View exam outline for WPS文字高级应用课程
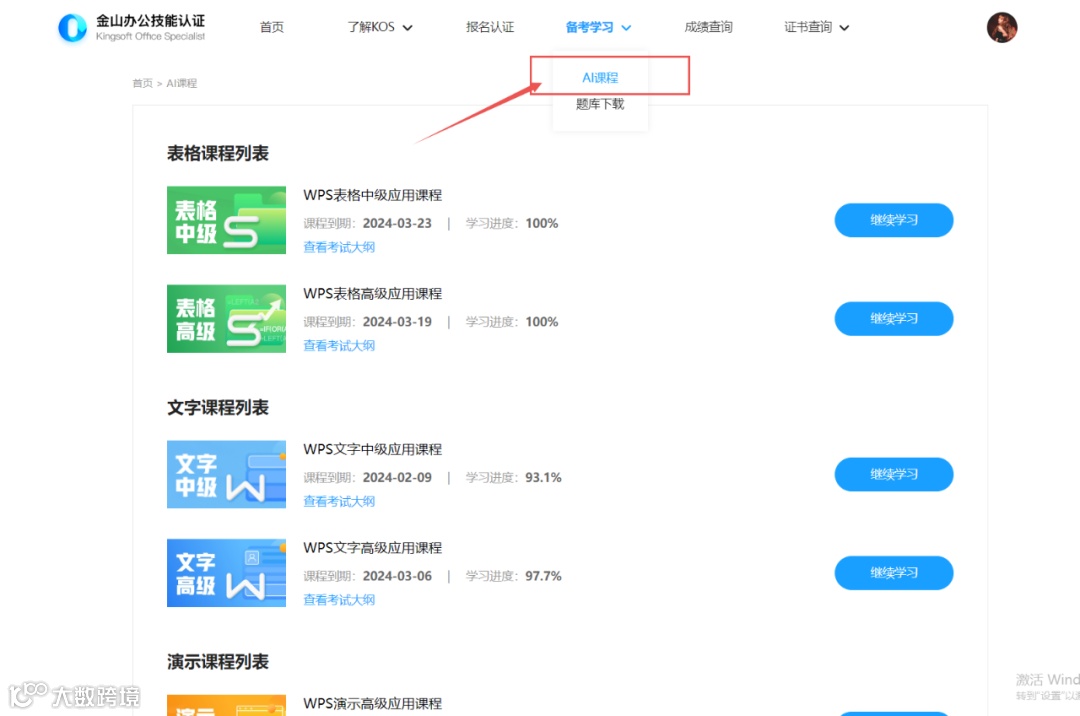1080x716 pixels. click(x=339, y=600)
